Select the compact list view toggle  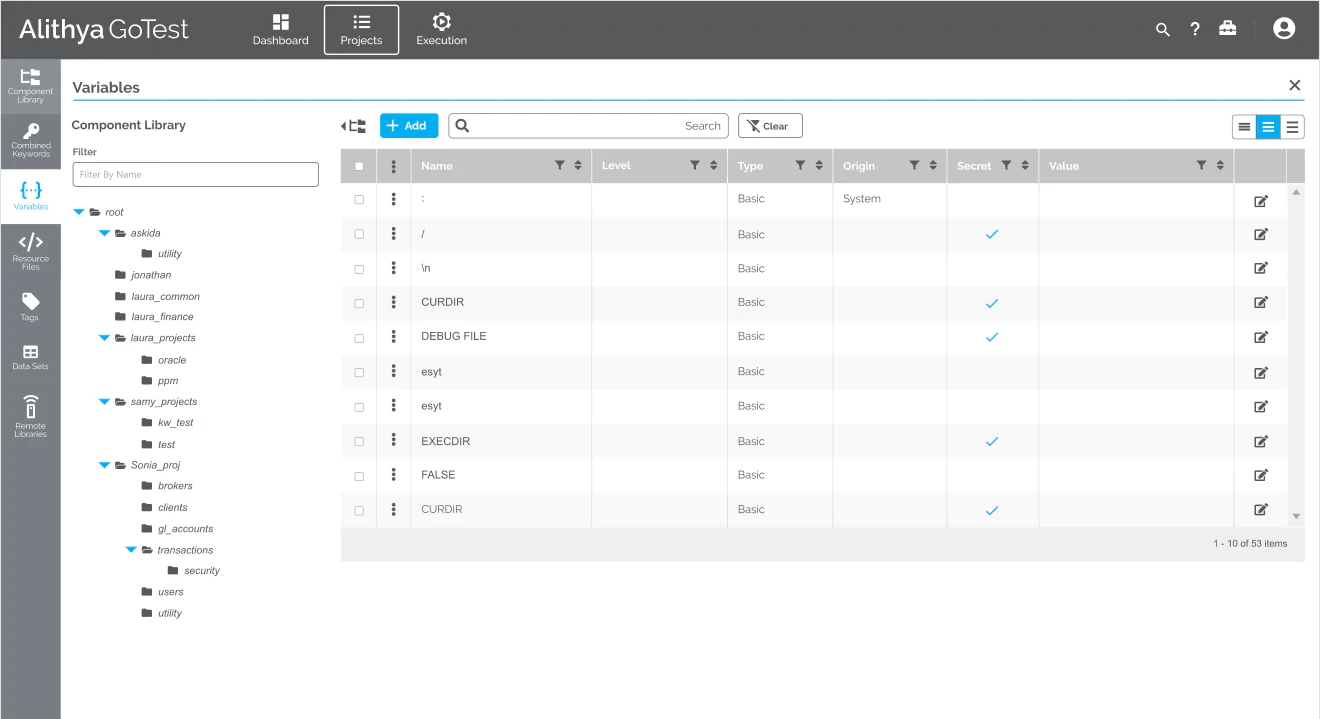point(1244,127)
